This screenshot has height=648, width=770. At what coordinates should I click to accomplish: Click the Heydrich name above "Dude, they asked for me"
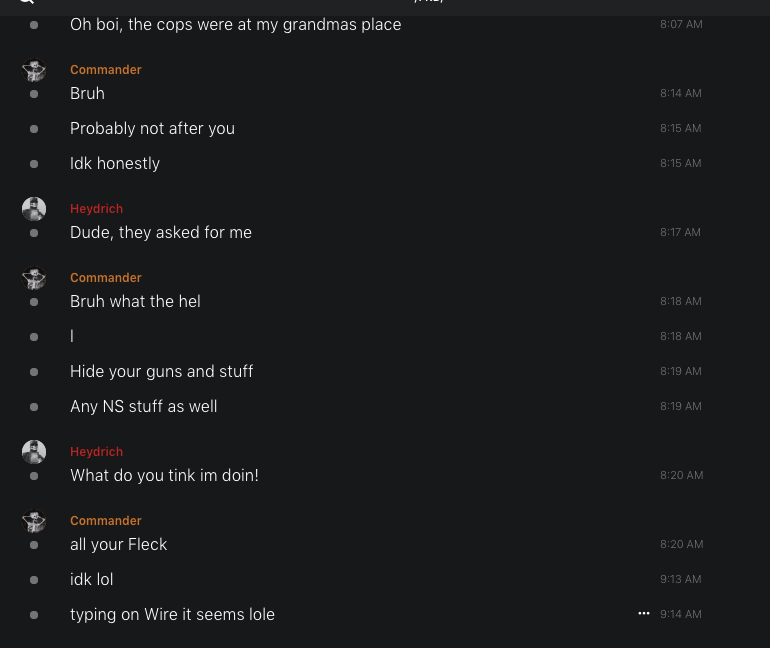(96, 209)
